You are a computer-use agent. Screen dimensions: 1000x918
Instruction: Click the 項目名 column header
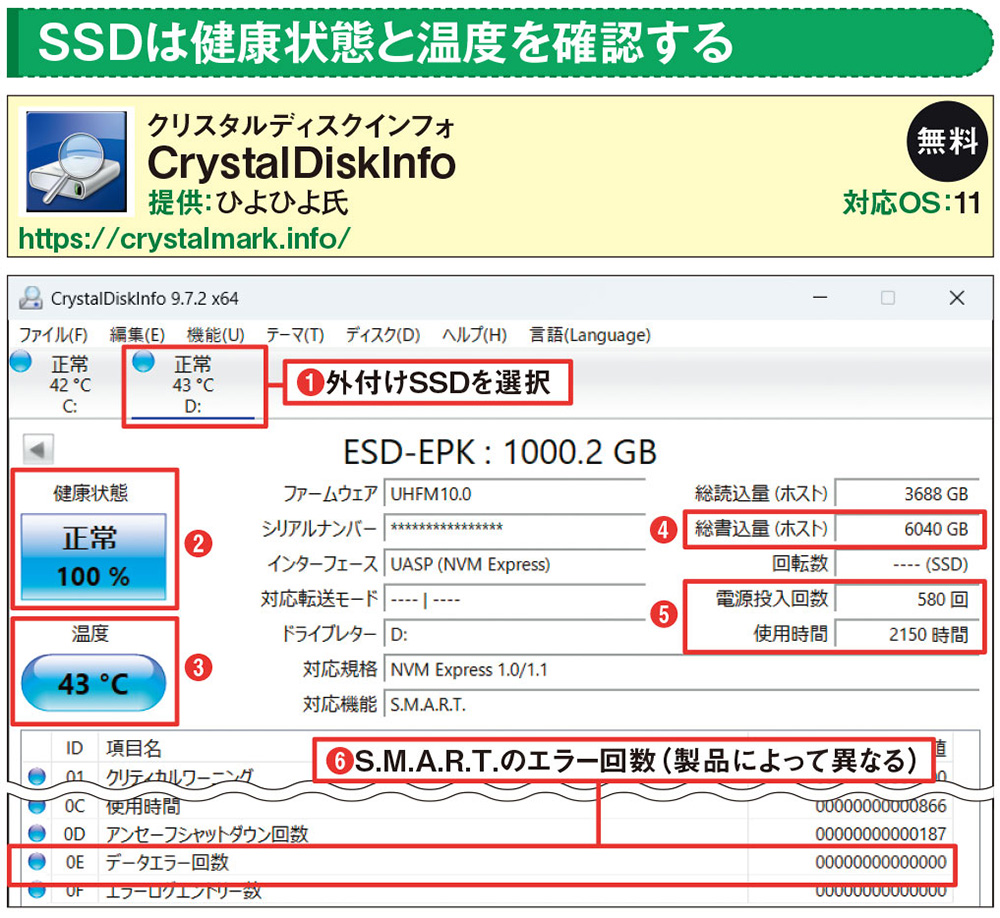point(134,748)
